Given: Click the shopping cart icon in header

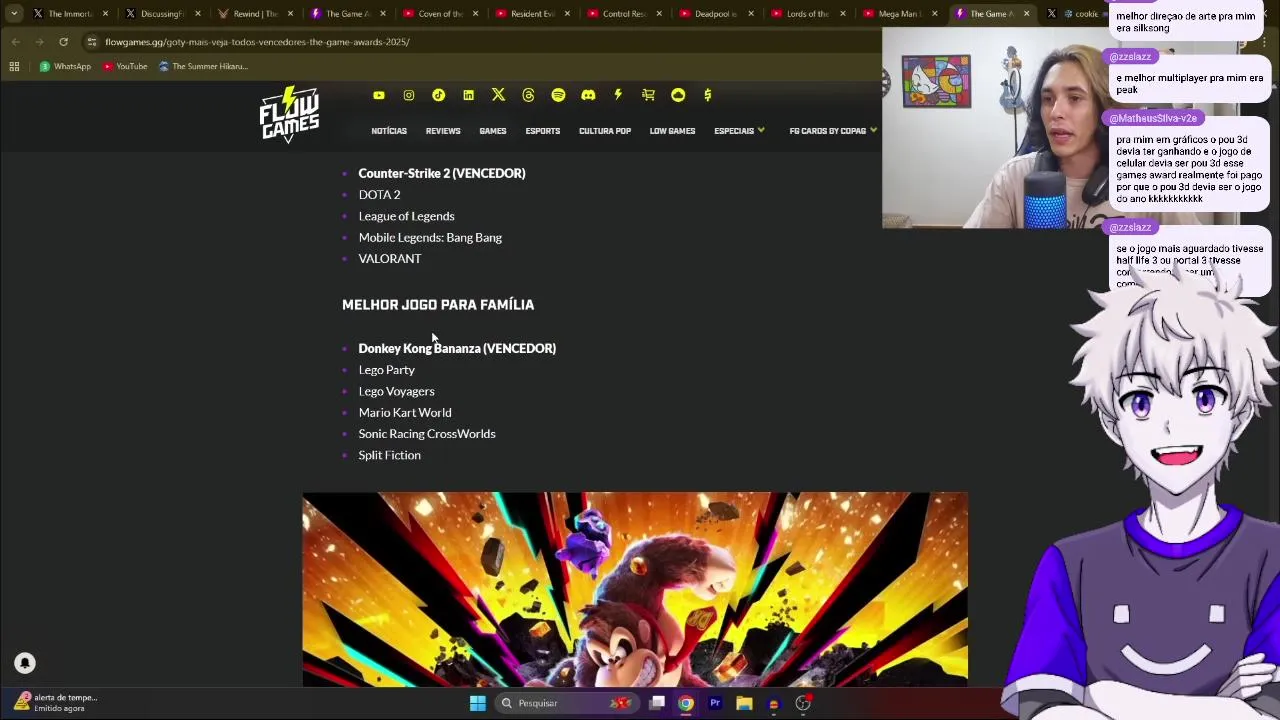Looking at the screenshot, I should [648, 95].
